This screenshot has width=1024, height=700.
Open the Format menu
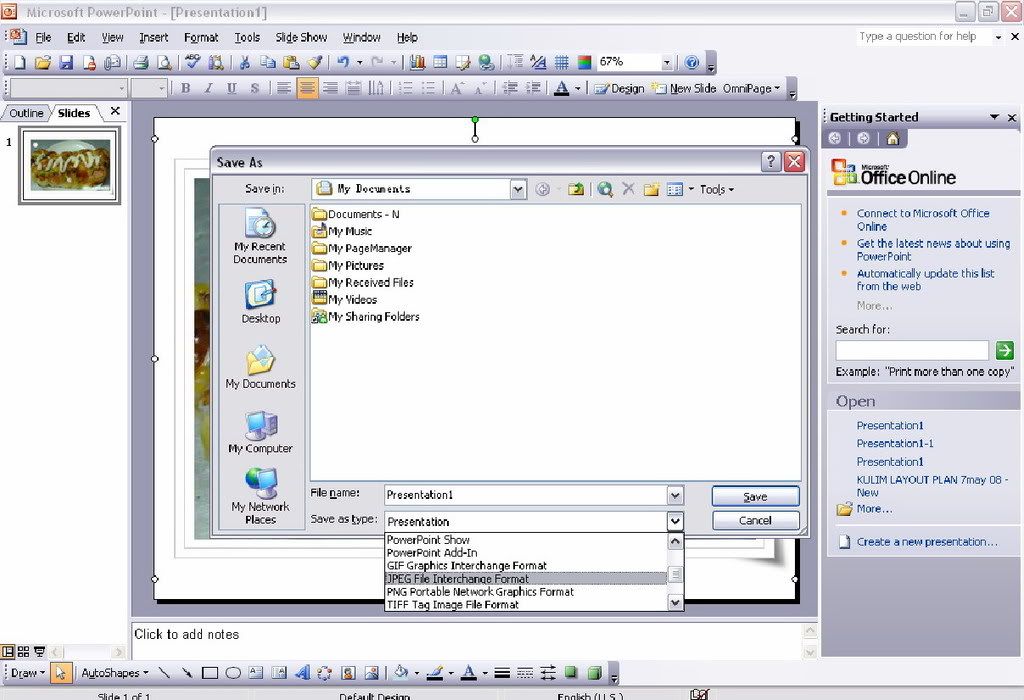coord(200,37)
